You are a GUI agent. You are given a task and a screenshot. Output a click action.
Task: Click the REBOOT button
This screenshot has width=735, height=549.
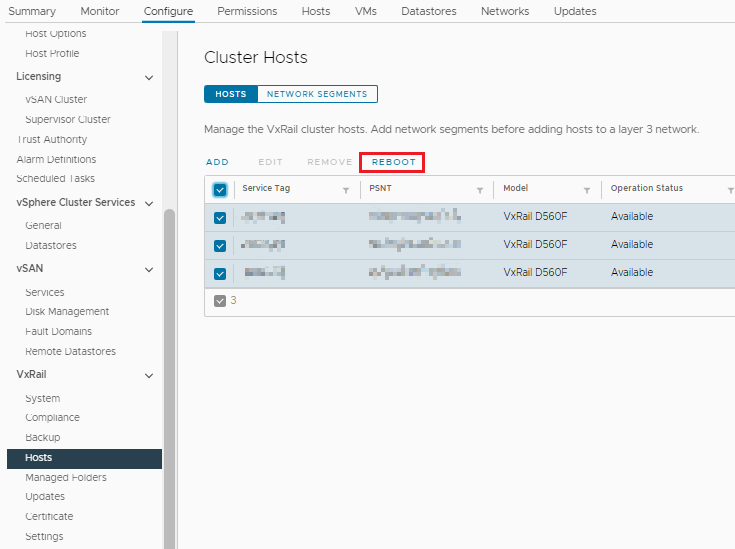(393, 162)
